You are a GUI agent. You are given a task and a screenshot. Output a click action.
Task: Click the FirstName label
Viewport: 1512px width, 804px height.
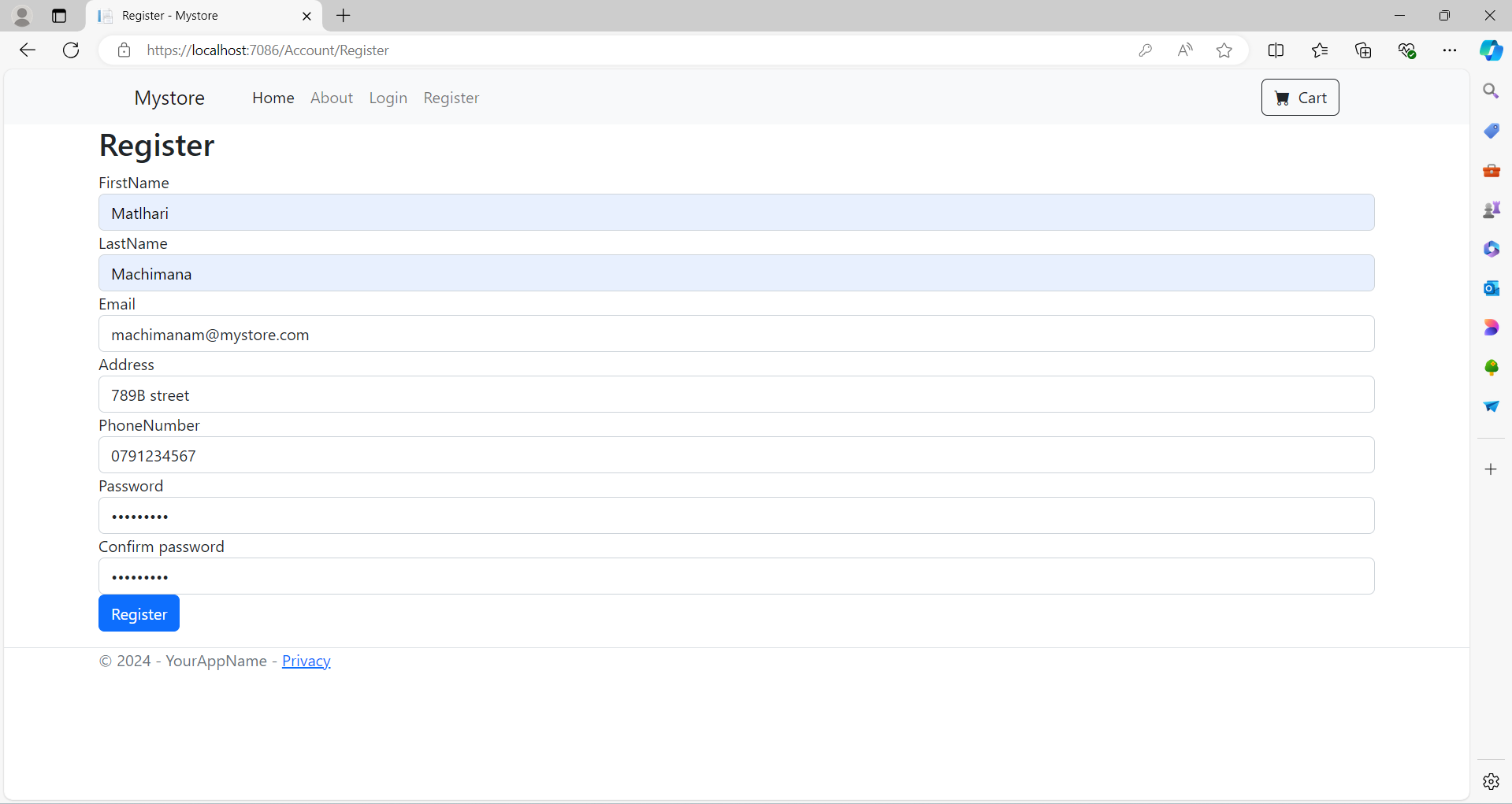pos(134,183)
